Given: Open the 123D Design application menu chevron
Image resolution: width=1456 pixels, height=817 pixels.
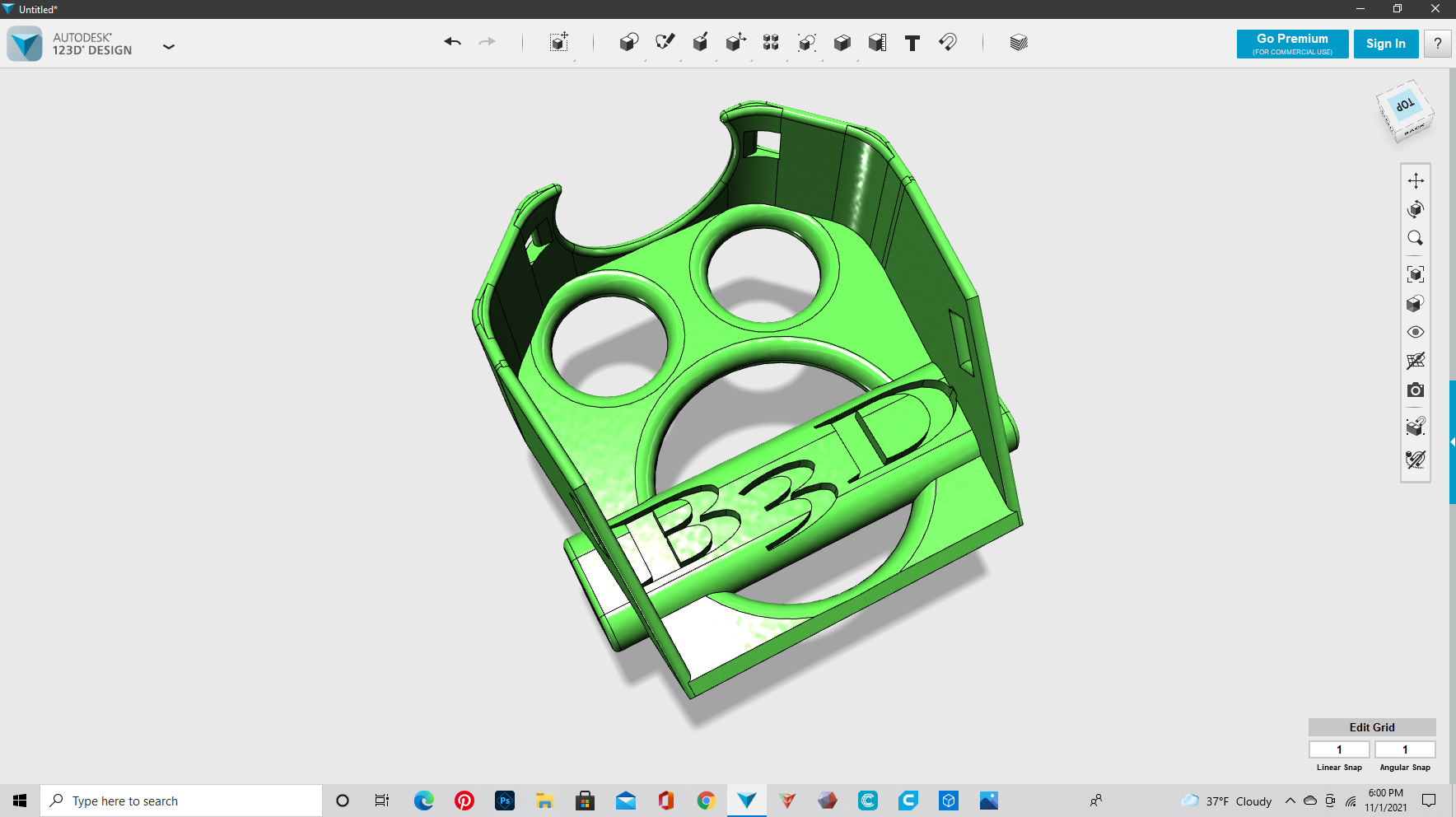Looking at the screenshot, I should click(x=169, y=47).
